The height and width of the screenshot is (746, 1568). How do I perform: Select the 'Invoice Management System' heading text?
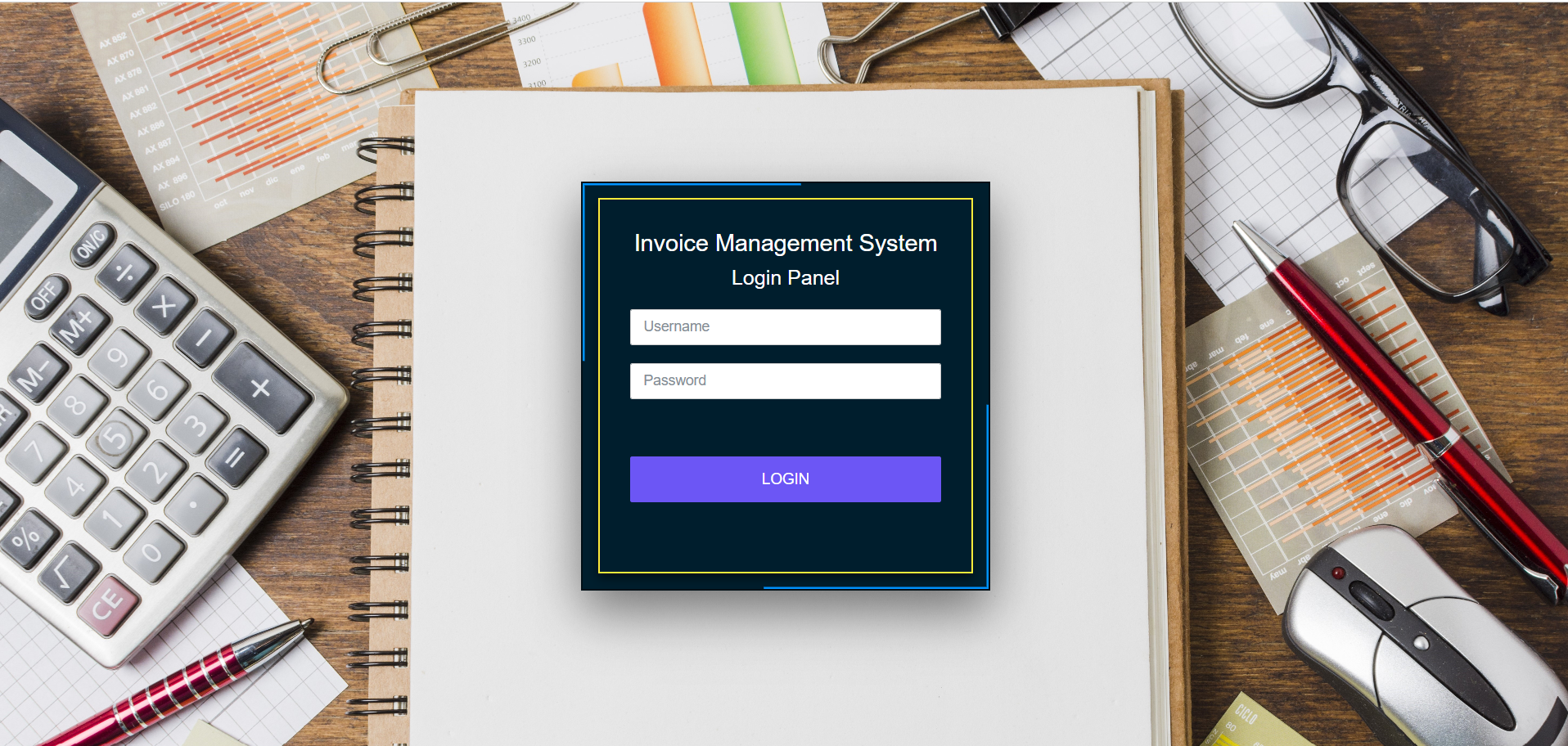tap(785, 244)
